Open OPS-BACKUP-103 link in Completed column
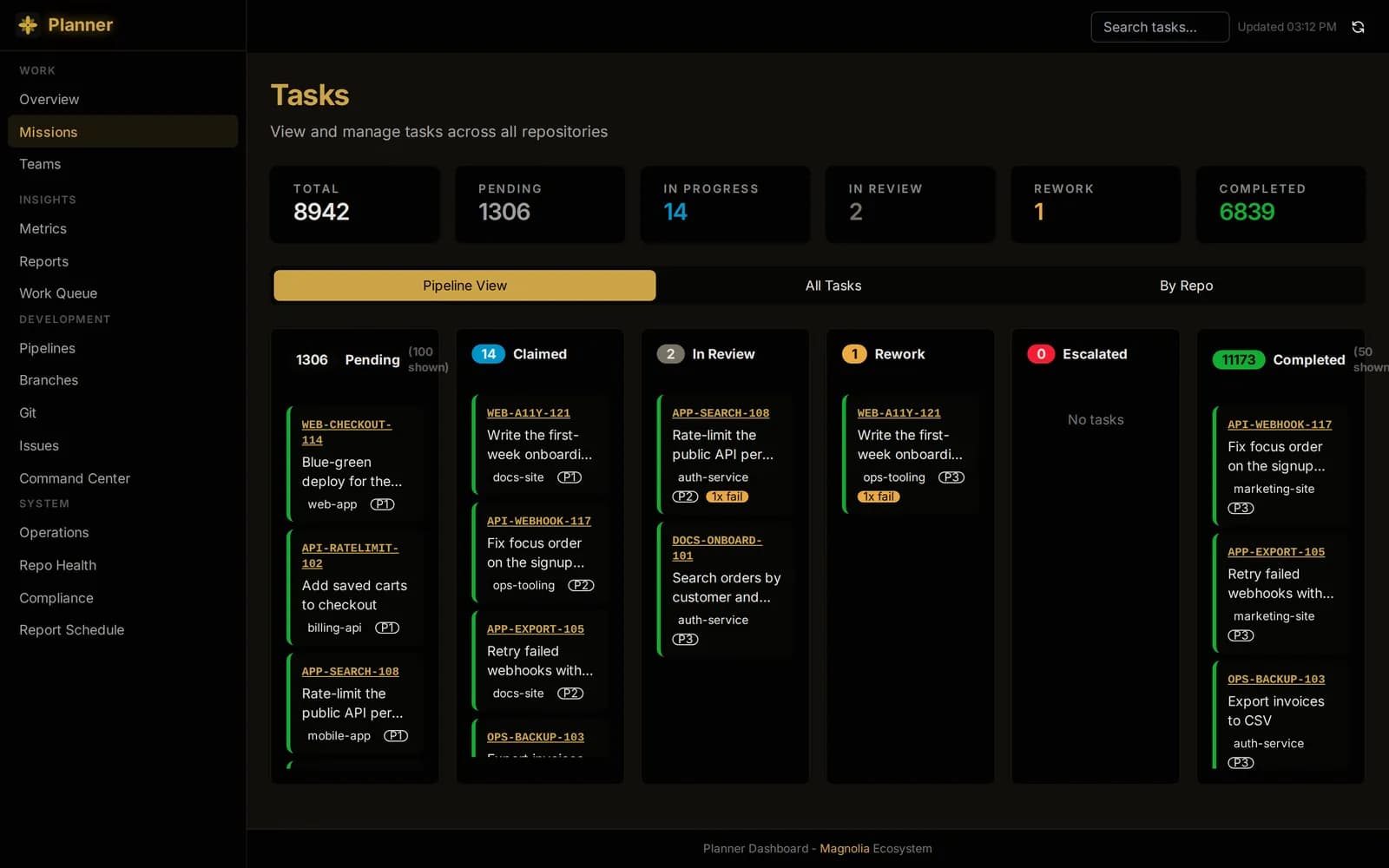1389x868 pixels. [x=1276, y=680]
